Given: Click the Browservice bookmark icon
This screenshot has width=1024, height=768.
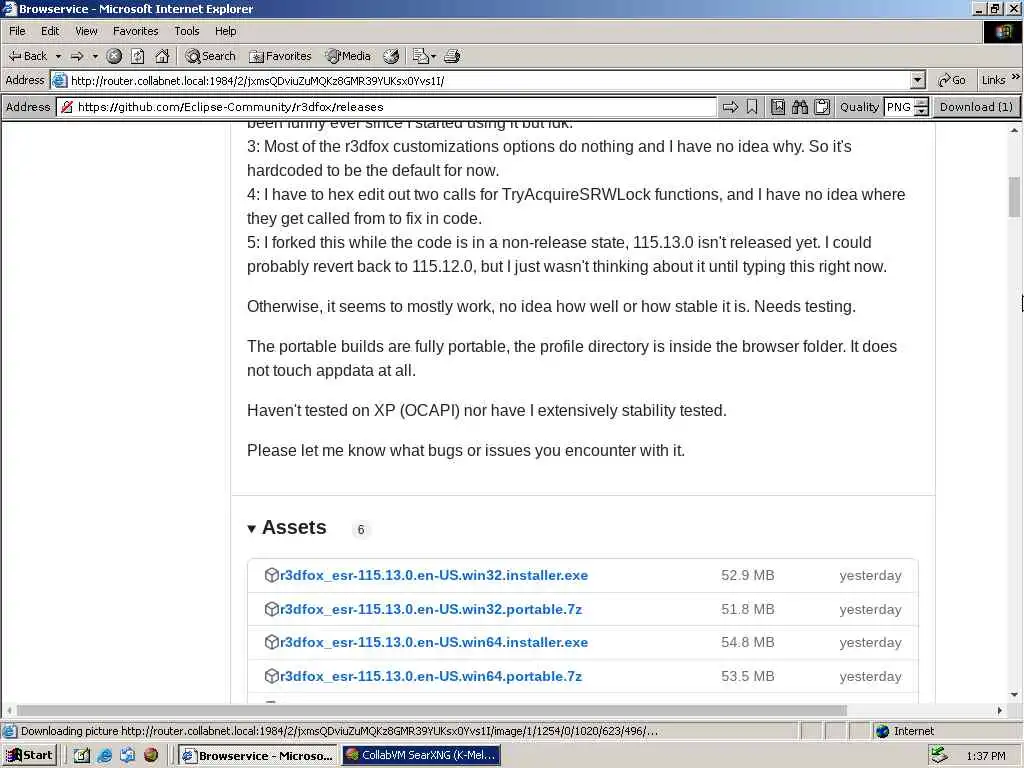Looking at the screenshot, I should tap(752, 107).
